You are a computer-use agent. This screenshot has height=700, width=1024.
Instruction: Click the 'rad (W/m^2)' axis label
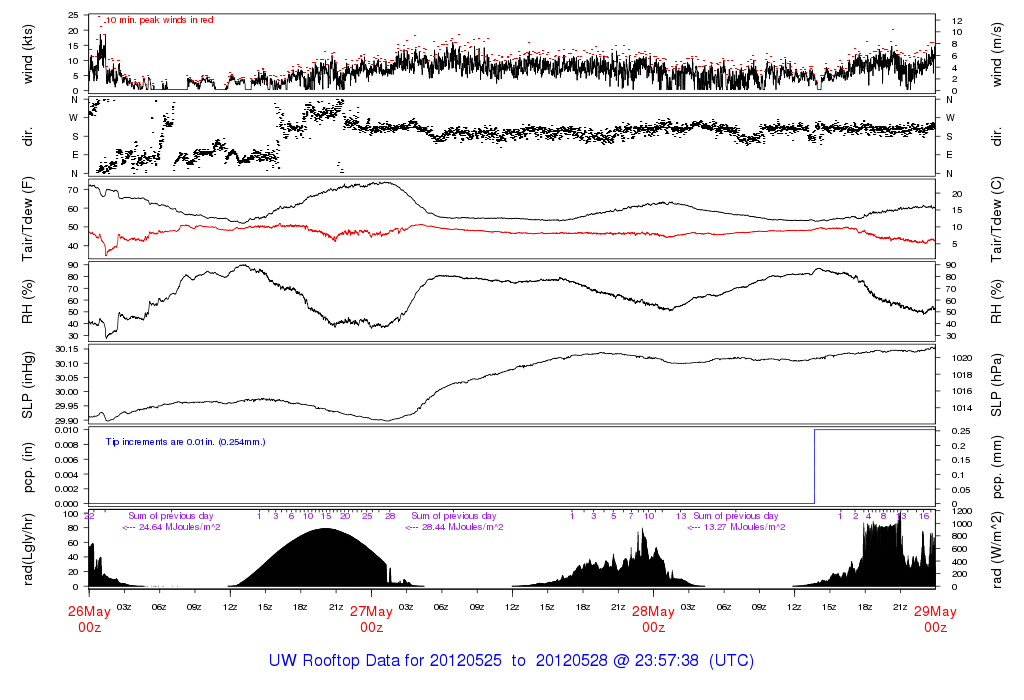(997, 550)
